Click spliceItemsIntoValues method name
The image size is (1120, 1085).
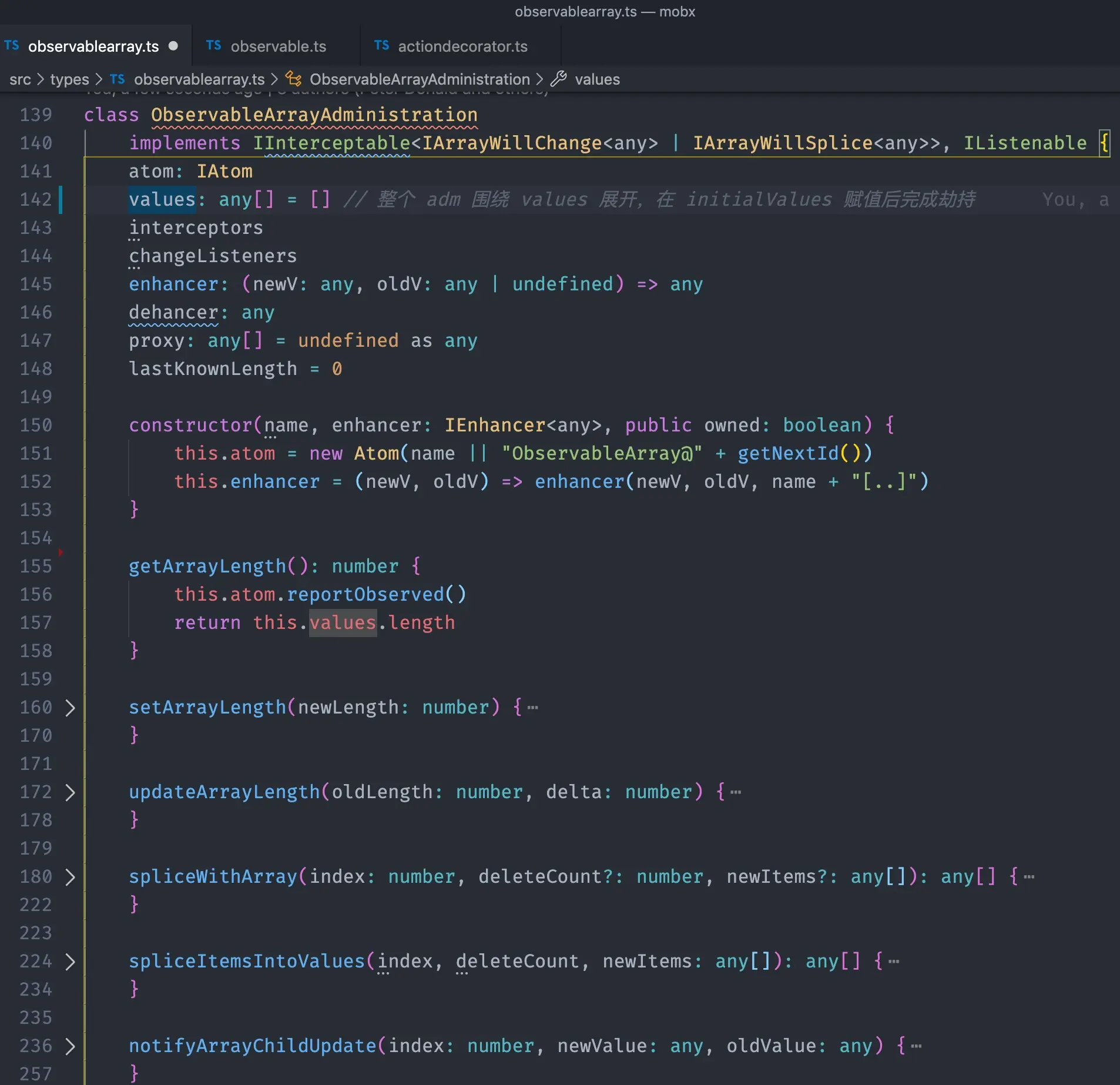coord(247,962)
